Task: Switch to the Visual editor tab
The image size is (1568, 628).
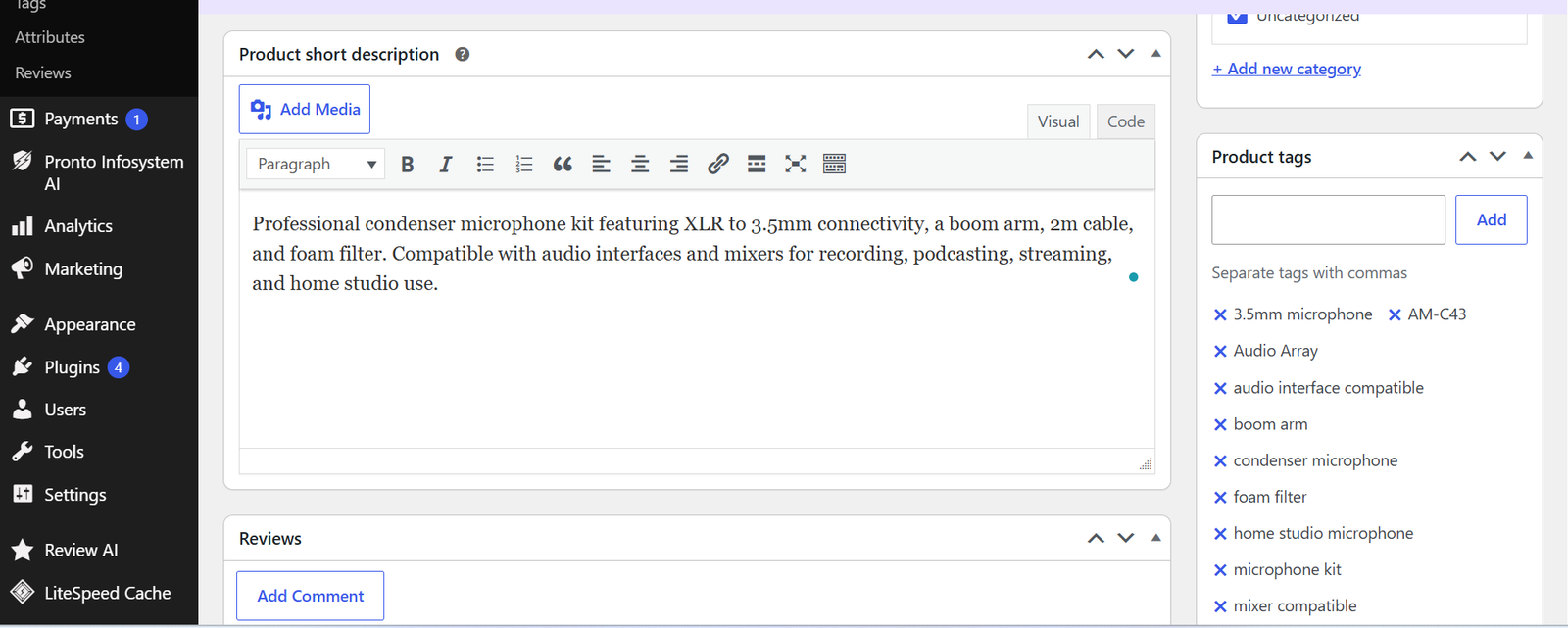Action: coord(1058,121)
